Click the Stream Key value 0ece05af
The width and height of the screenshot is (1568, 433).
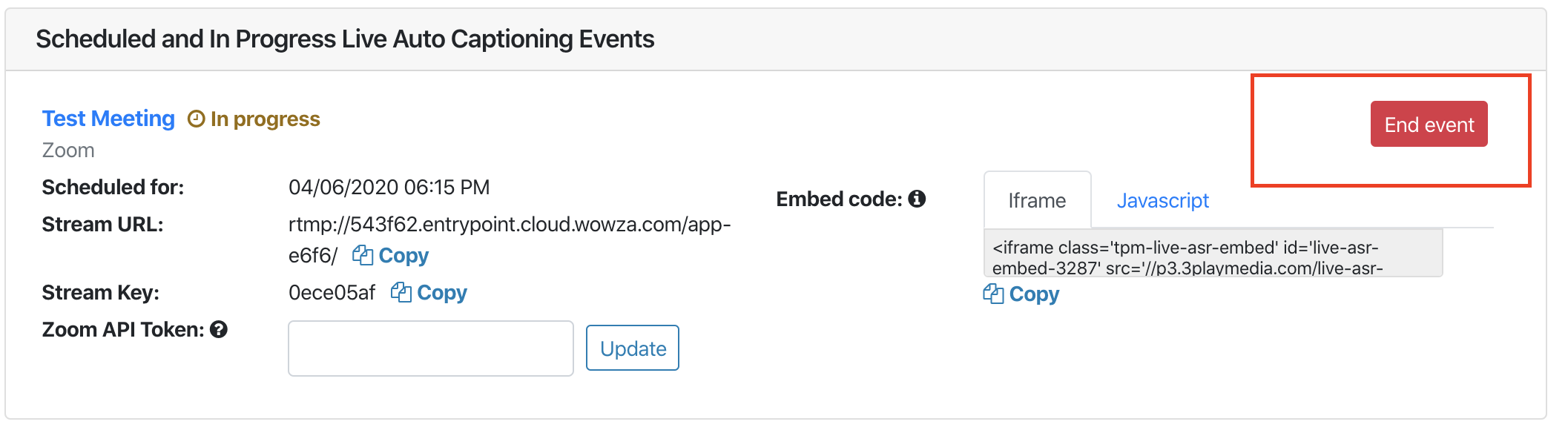[x=332, y=292]
